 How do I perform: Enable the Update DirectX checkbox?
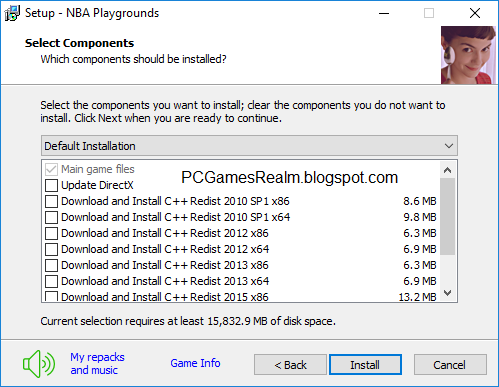coord(51,185)
